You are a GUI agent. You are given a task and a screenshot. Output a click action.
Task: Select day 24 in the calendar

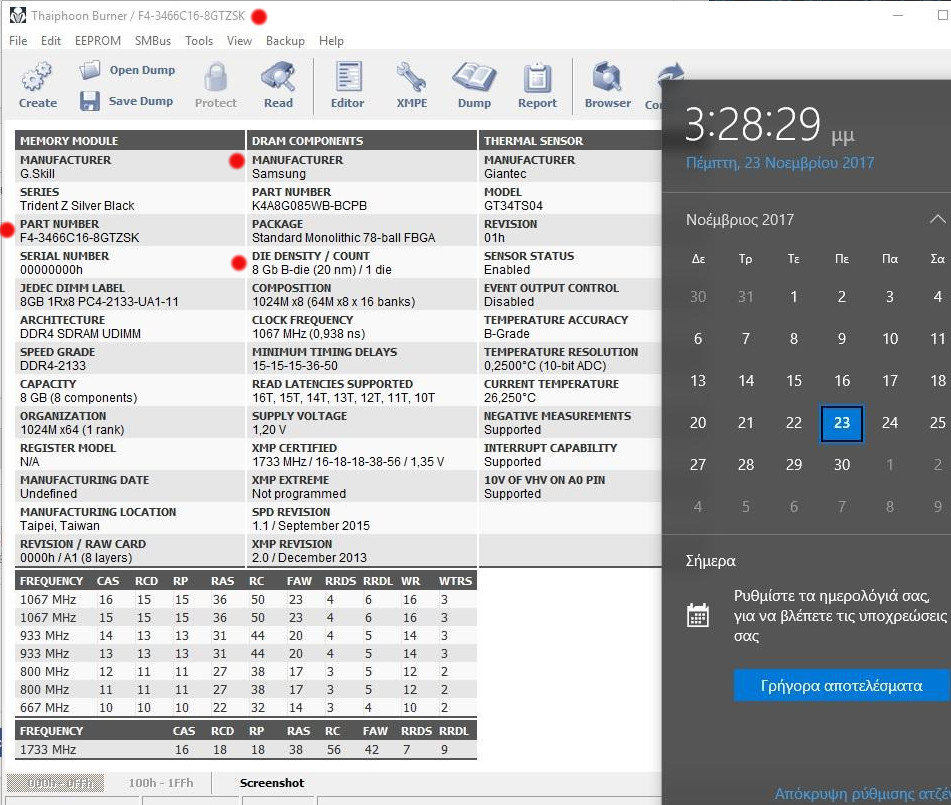pos(890,423)
